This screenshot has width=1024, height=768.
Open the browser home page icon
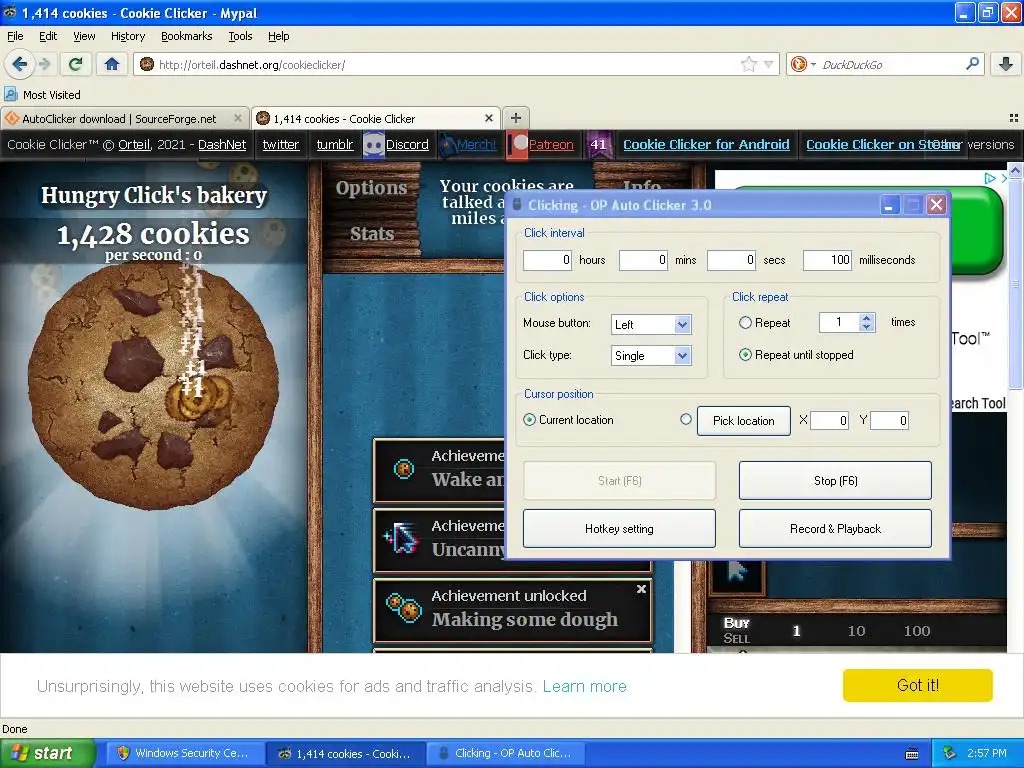[112, 64]
